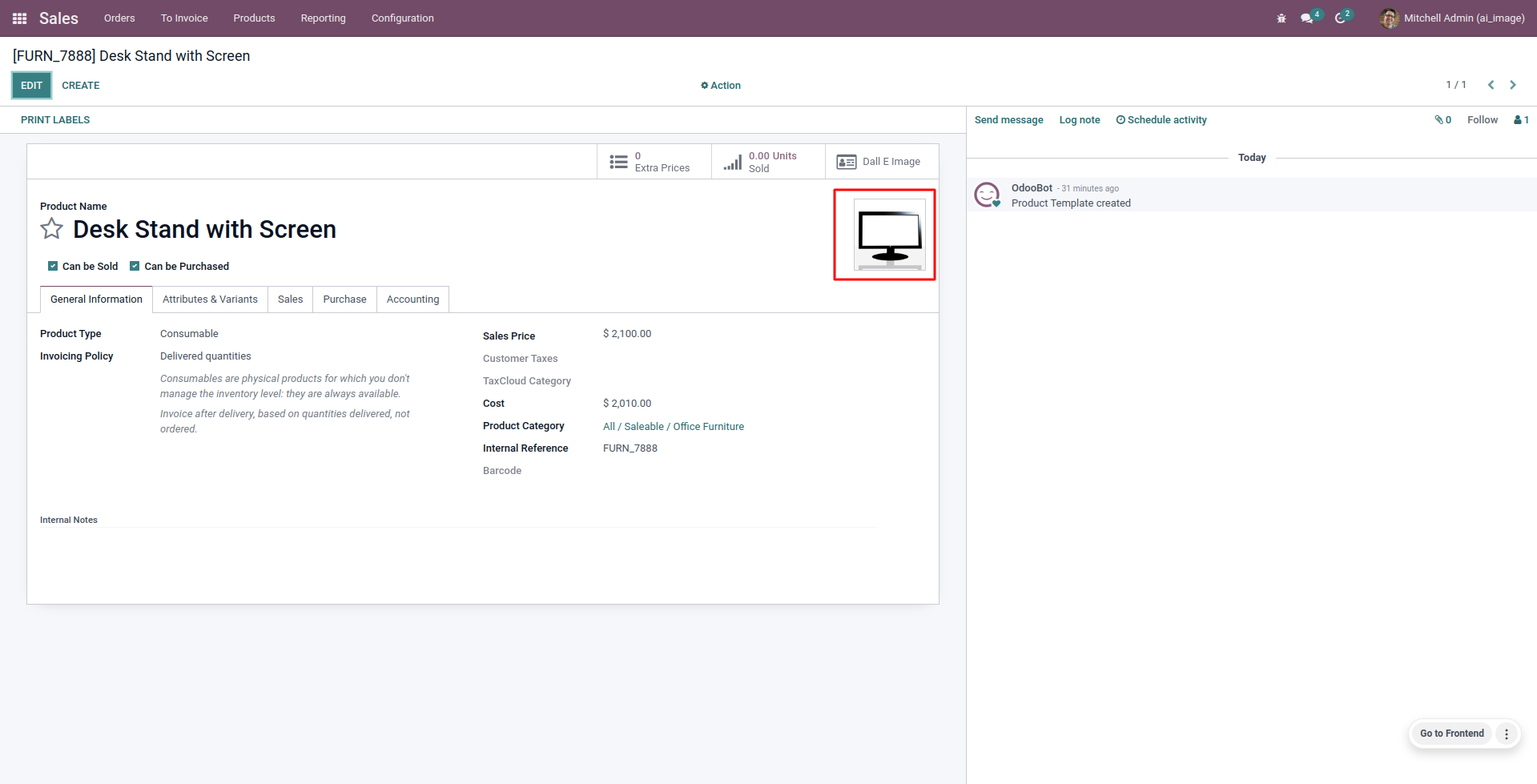Switch to the Attributes & Variants tab

pyautogui.click(x=210, y=300)
